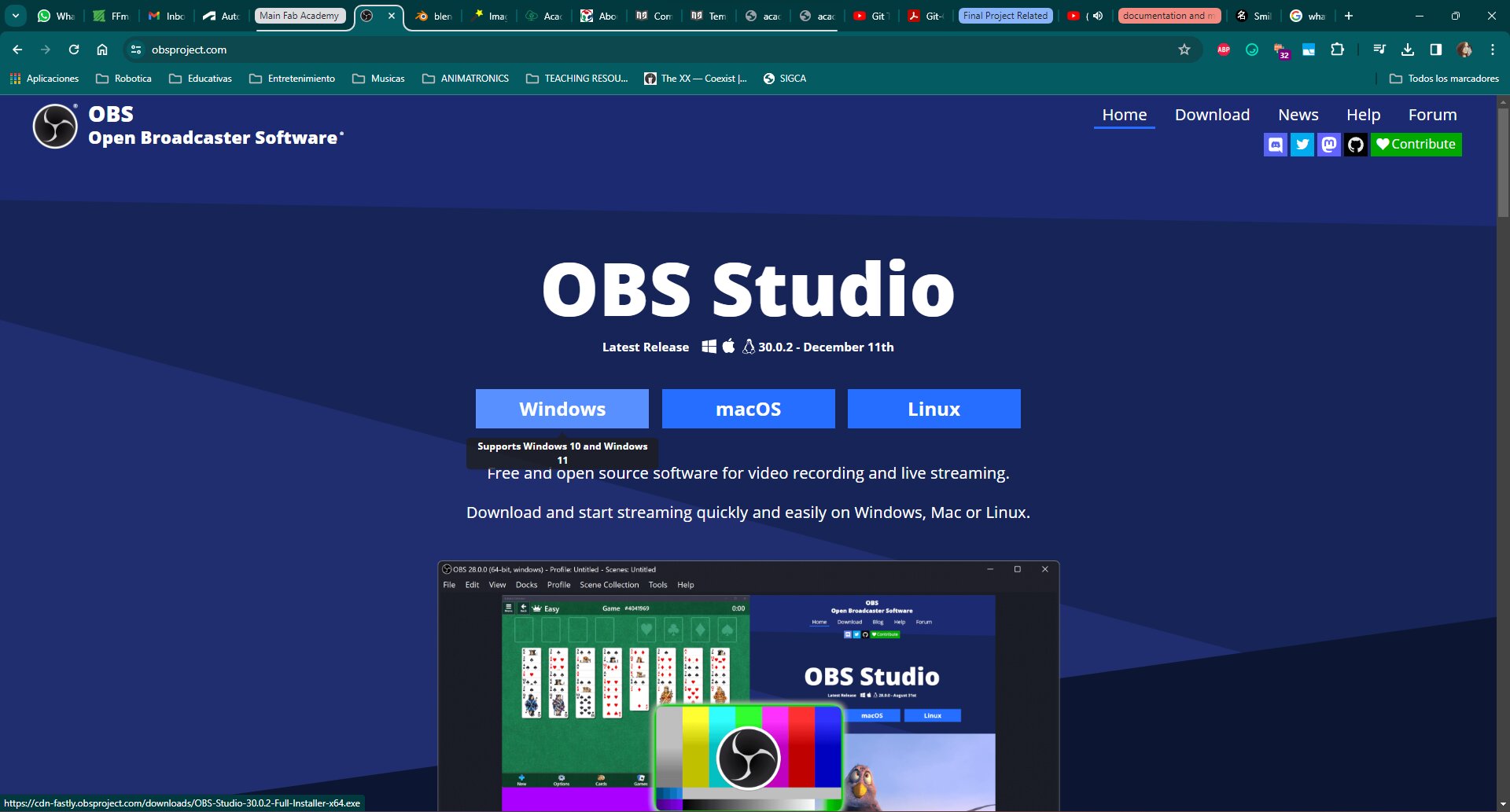Expand the documentation tab group
Viewport: 1510px width, 812px height.
tap(1169, 16)
